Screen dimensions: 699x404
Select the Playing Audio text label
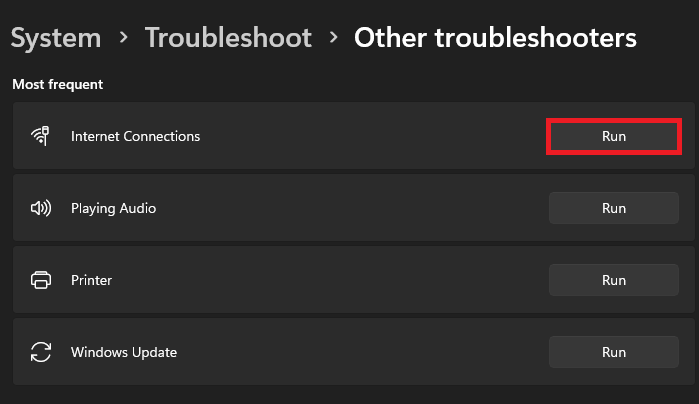pyautogui.click(x=113, y=208)
